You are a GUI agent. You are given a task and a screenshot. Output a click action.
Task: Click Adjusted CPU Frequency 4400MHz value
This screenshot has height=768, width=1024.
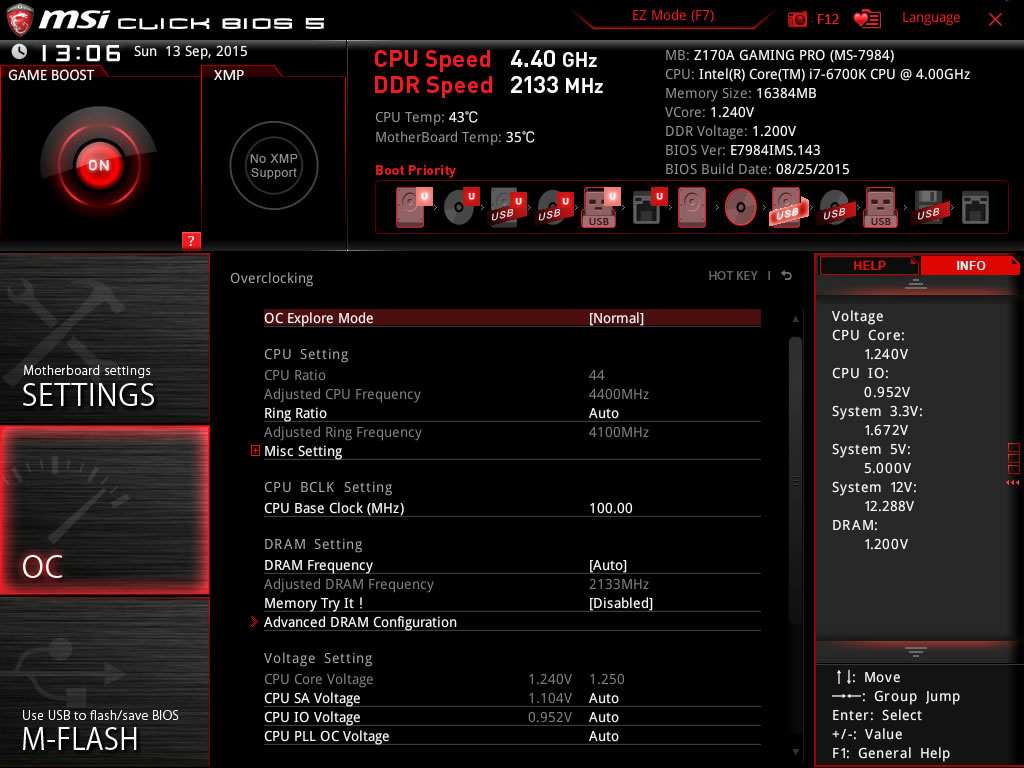618,394
